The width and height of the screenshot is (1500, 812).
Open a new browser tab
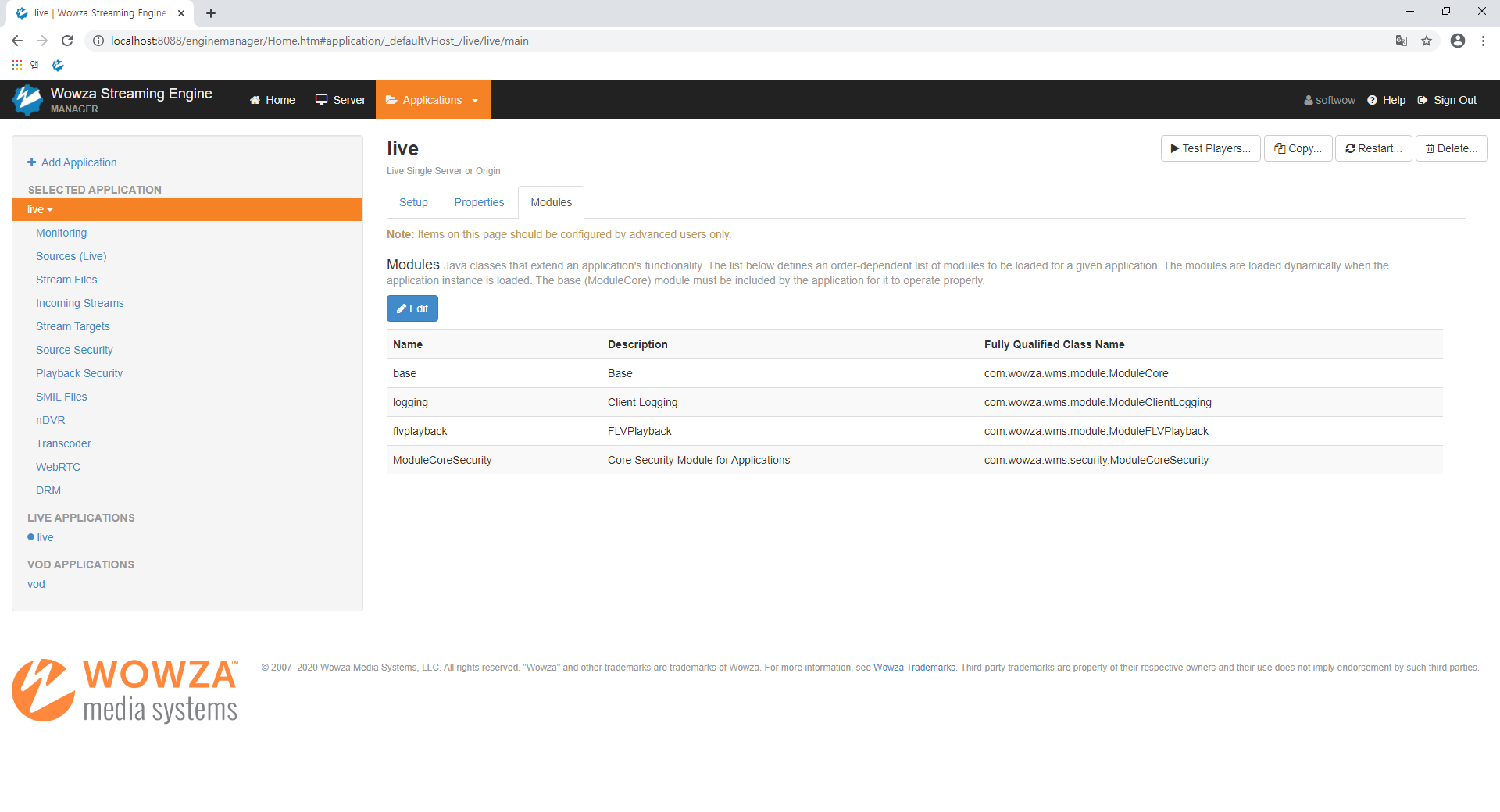click(211, 13)
